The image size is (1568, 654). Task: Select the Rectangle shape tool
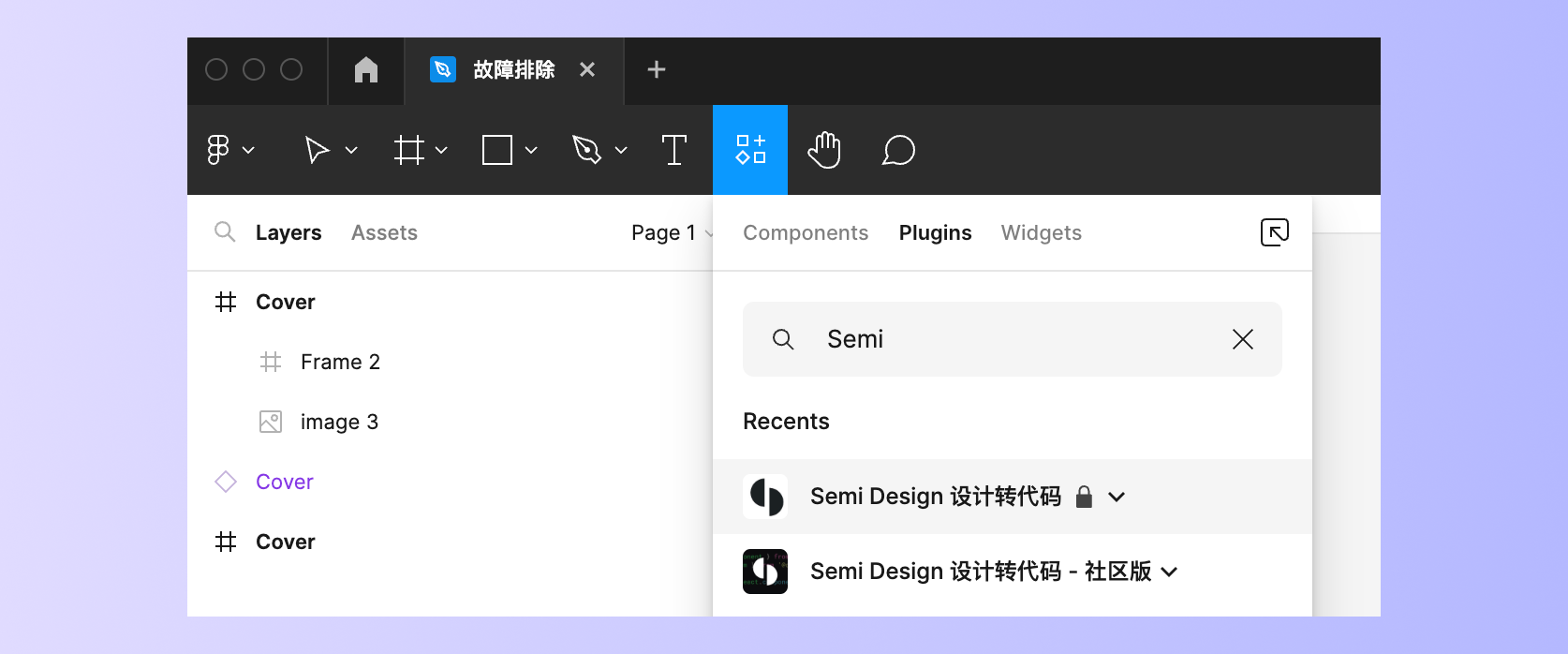coord(497,150)
